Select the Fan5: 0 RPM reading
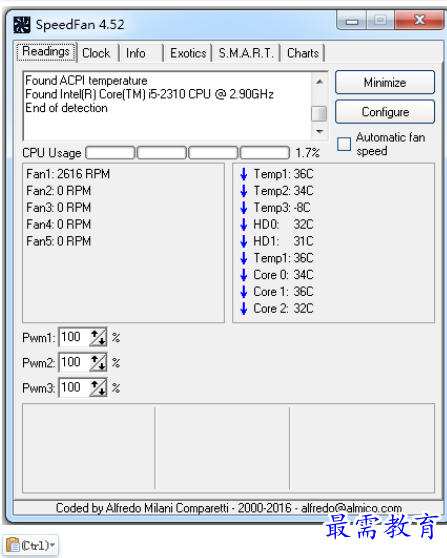447x558 pixels. (59, 241)
